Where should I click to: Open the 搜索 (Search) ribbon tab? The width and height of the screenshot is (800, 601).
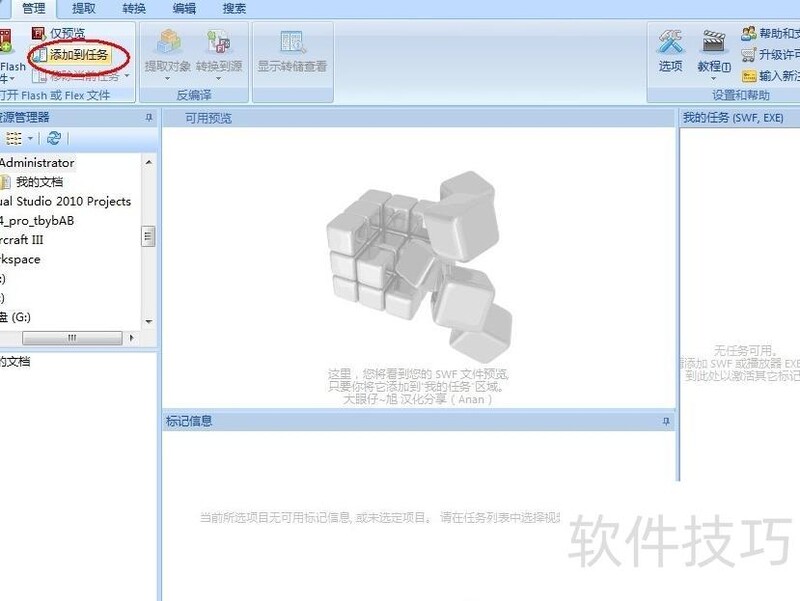[234, 8]
